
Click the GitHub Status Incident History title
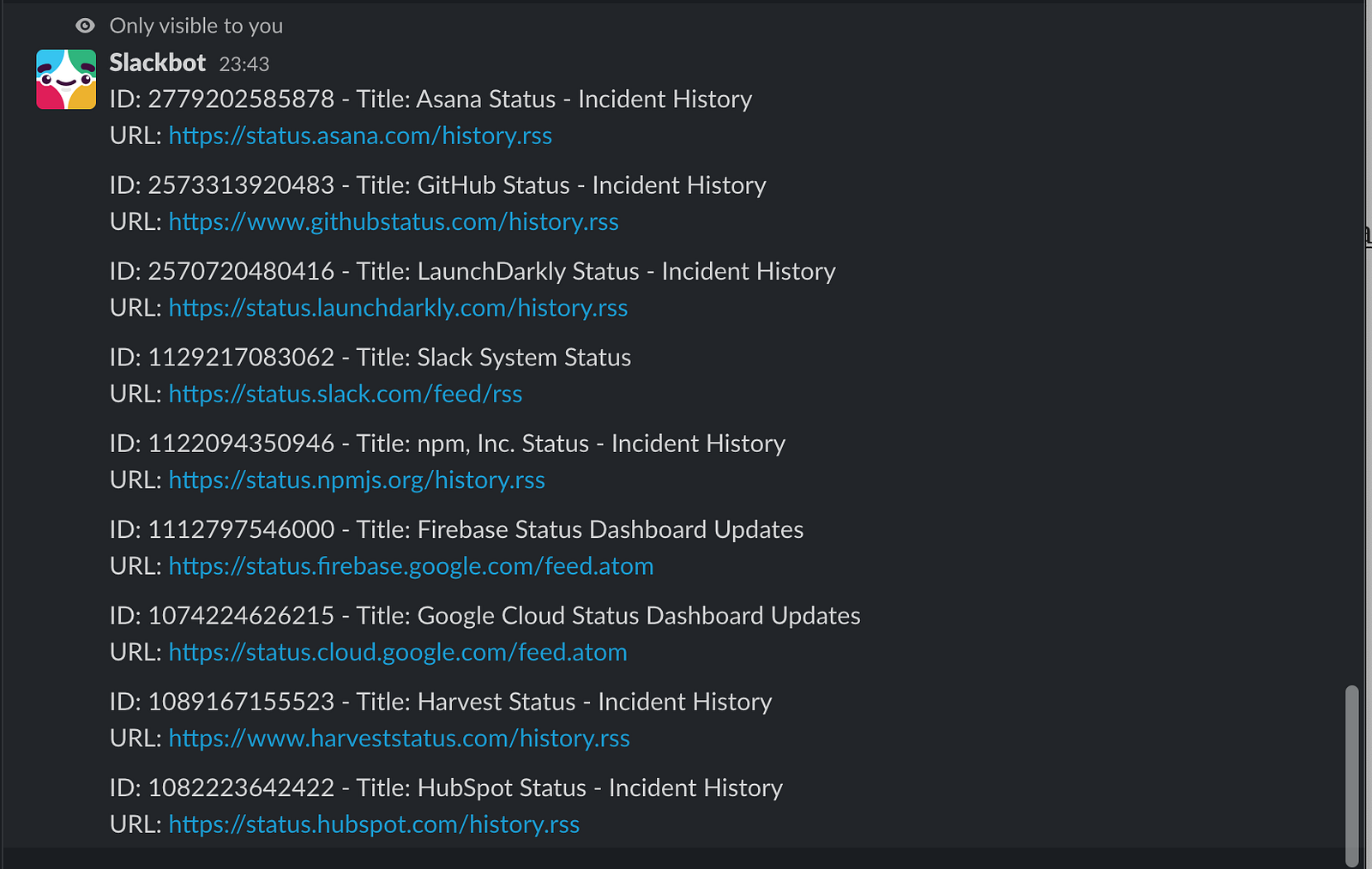coord(592,185)
